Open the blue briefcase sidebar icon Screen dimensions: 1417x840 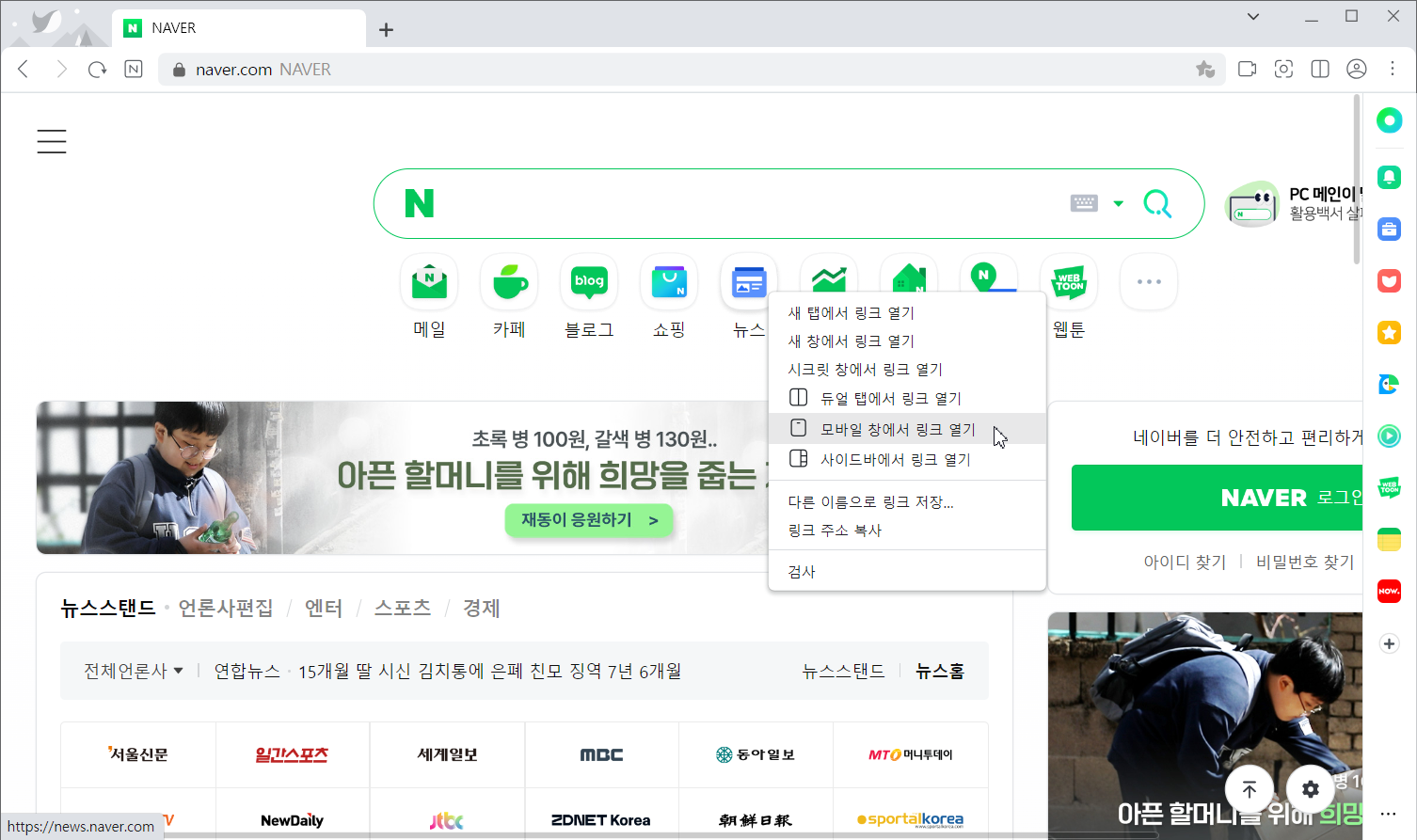[1389, 229]
